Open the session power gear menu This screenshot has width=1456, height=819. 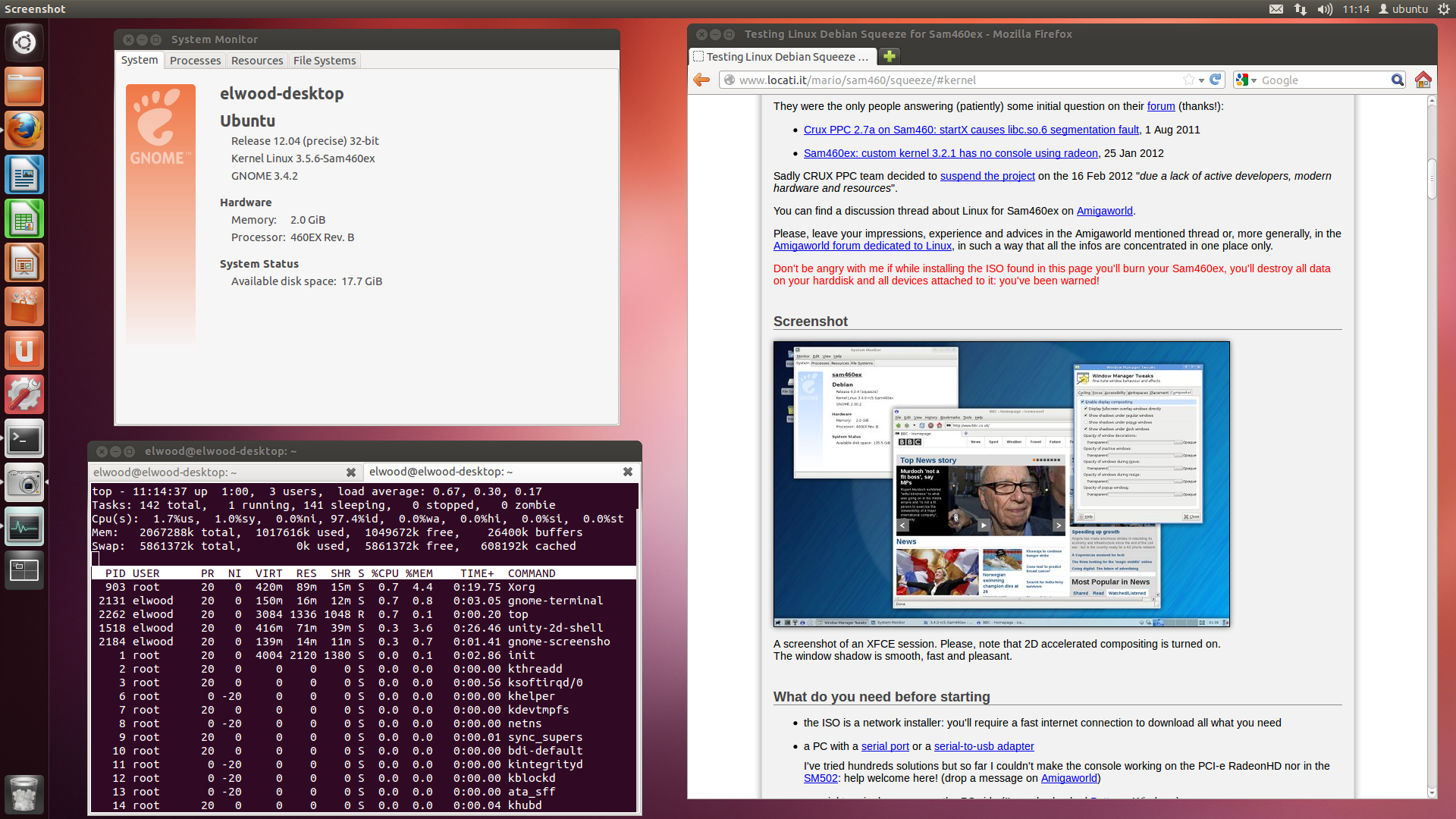pos(1444,9)
